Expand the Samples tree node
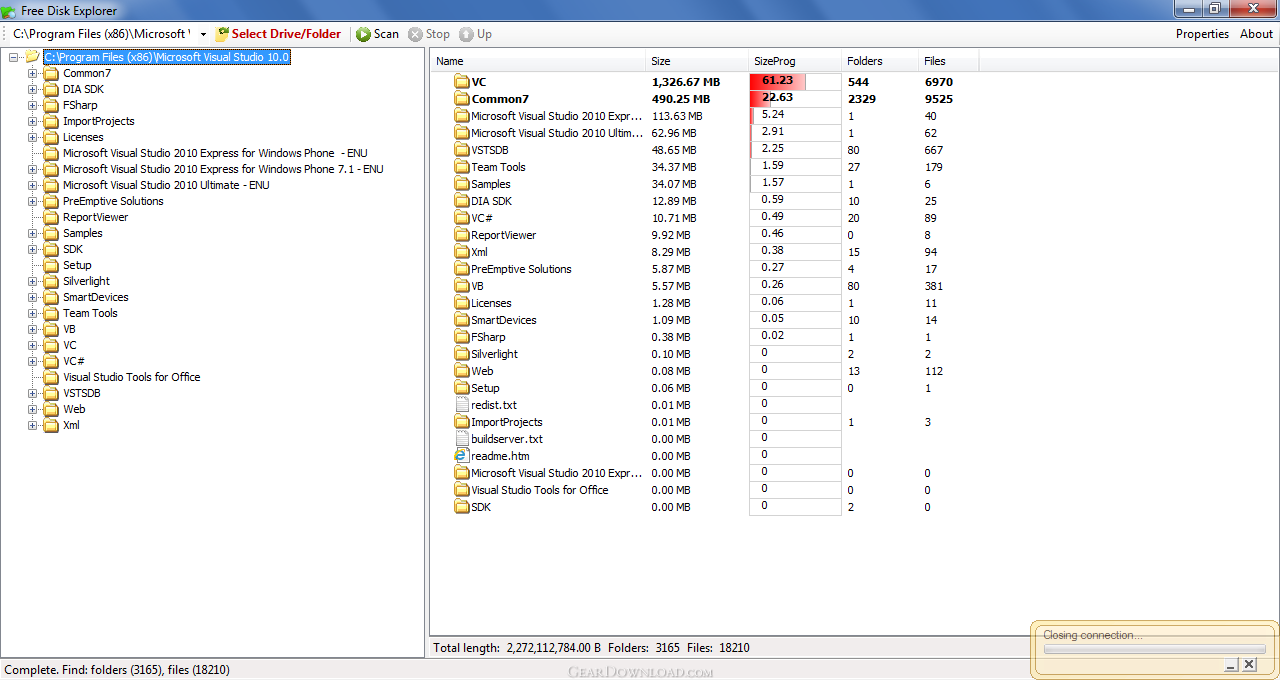This screenshot has height=680, width=1280. click(33, 233)
